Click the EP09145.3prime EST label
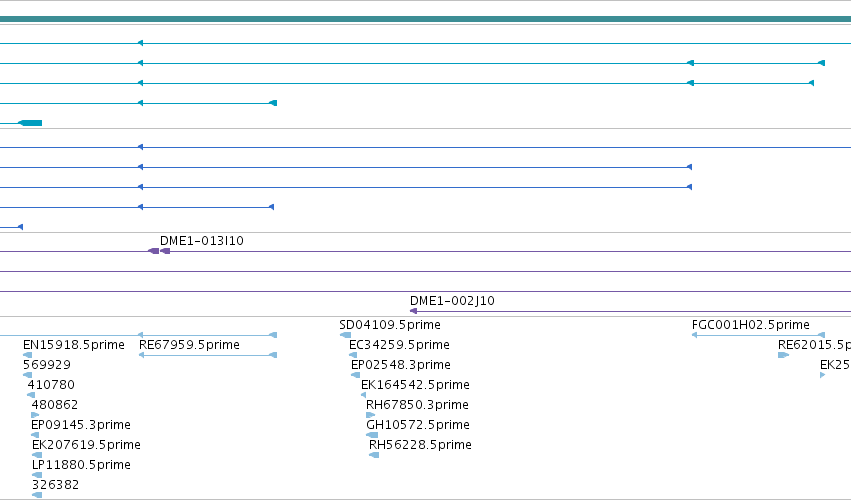The width and height of the screenshot is (851, 500). [x=81, y=425]
